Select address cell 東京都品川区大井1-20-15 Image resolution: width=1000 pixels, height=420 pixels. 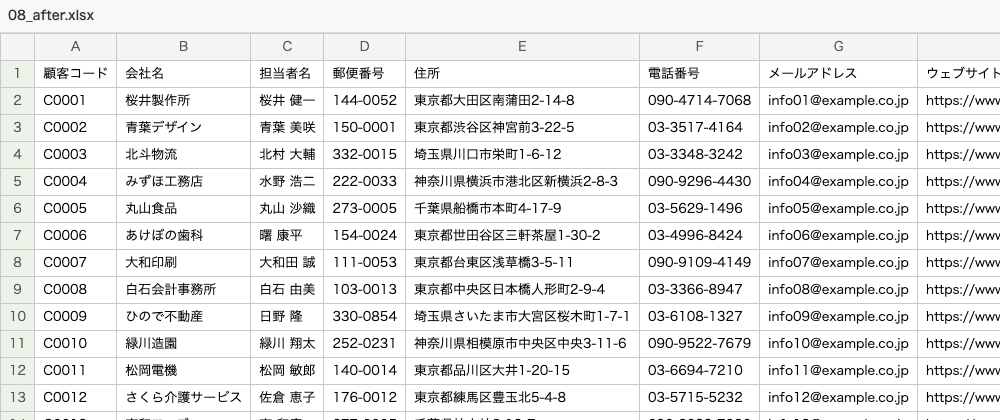pos(522,371)
